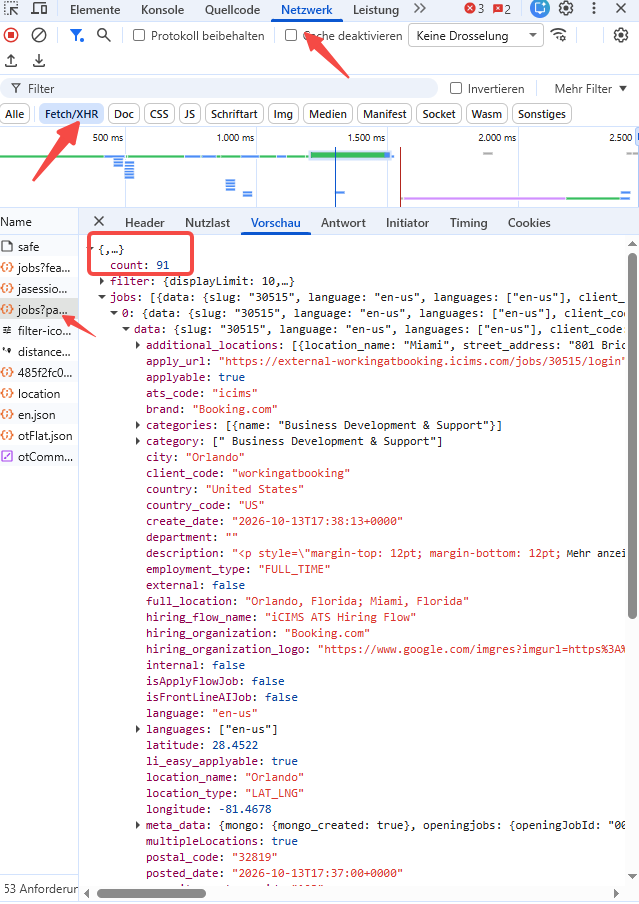639x904 pixels.
Task: Select the JS filter type
Action: coord(190,114)
